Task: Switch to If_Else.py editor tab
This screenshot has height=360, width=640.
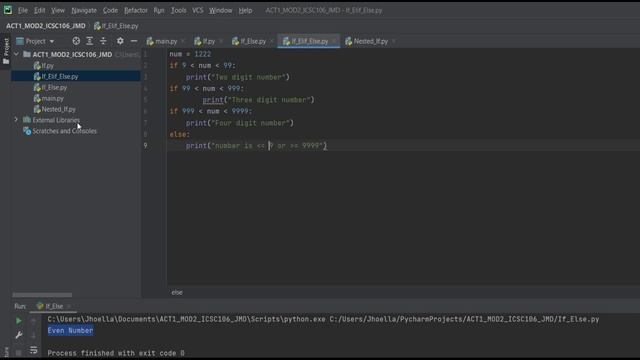Action: [249, 41]
